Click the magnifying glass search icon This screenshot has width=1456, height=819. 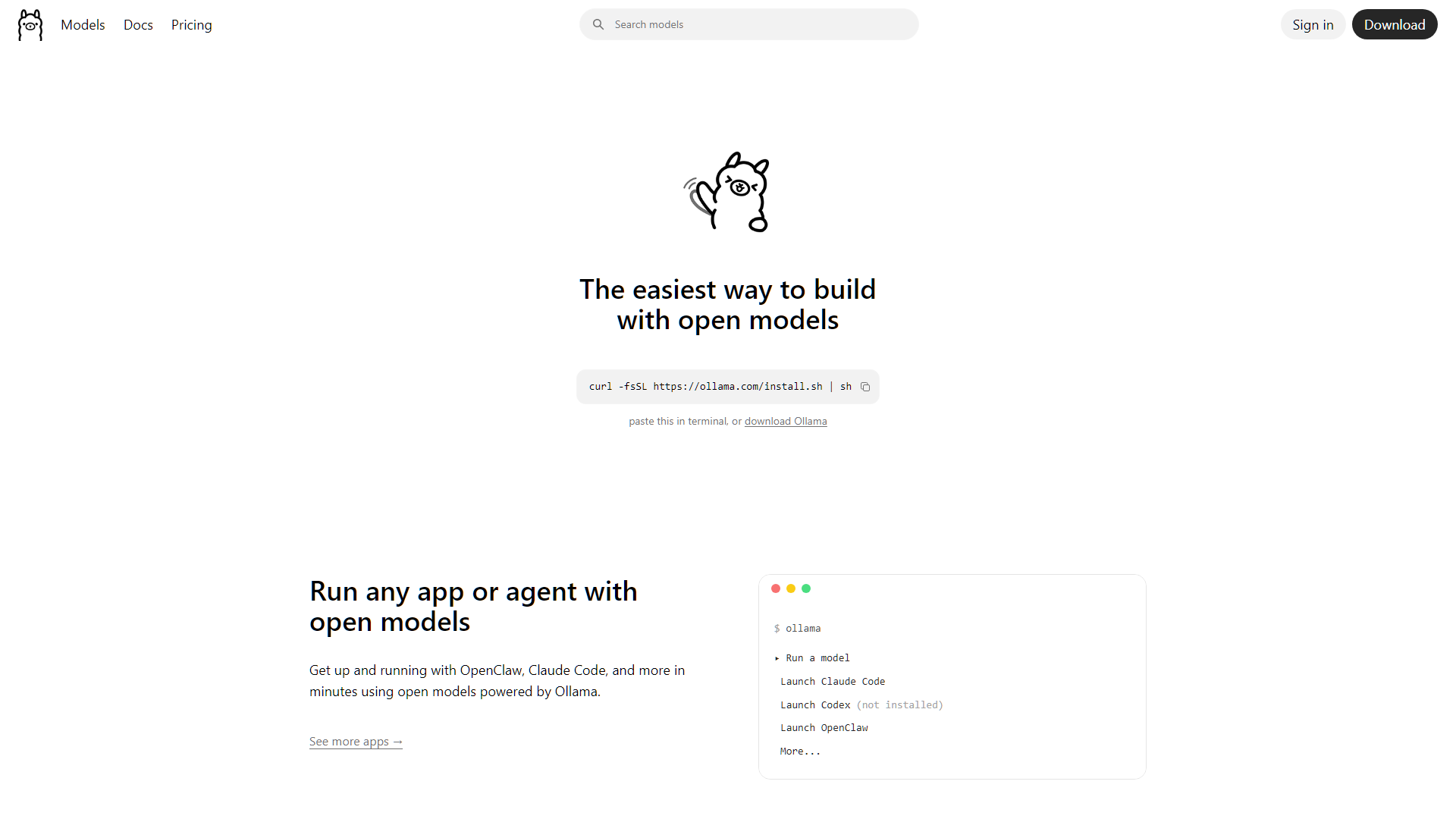coord(598,24)
